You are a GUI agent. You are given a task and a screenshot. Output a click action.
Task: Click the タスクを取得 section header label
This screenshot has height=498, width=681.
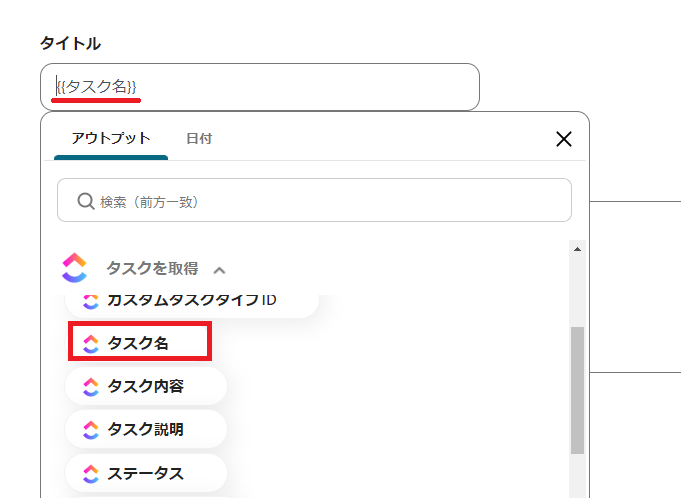[152, 268]
